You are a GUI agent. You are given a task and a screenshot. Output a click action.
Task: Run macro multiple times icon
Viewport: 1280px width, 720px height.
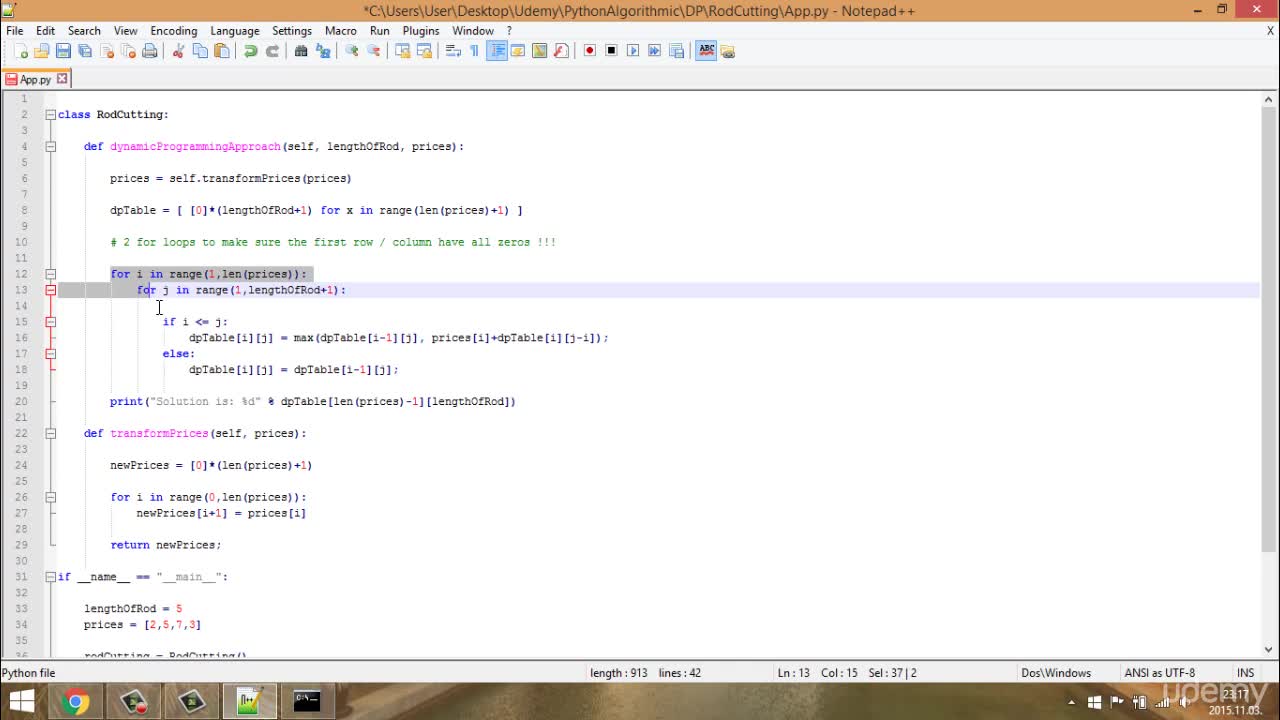pos(655,51)
